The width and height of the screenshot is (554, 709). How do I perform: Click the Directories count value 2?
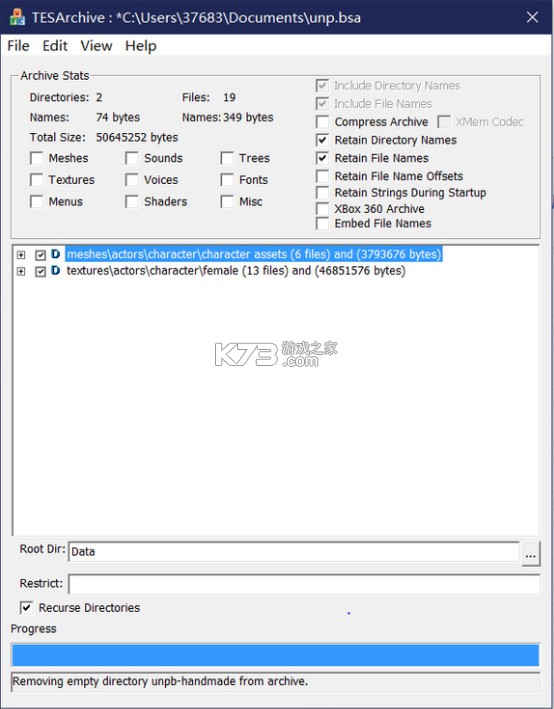99,97
